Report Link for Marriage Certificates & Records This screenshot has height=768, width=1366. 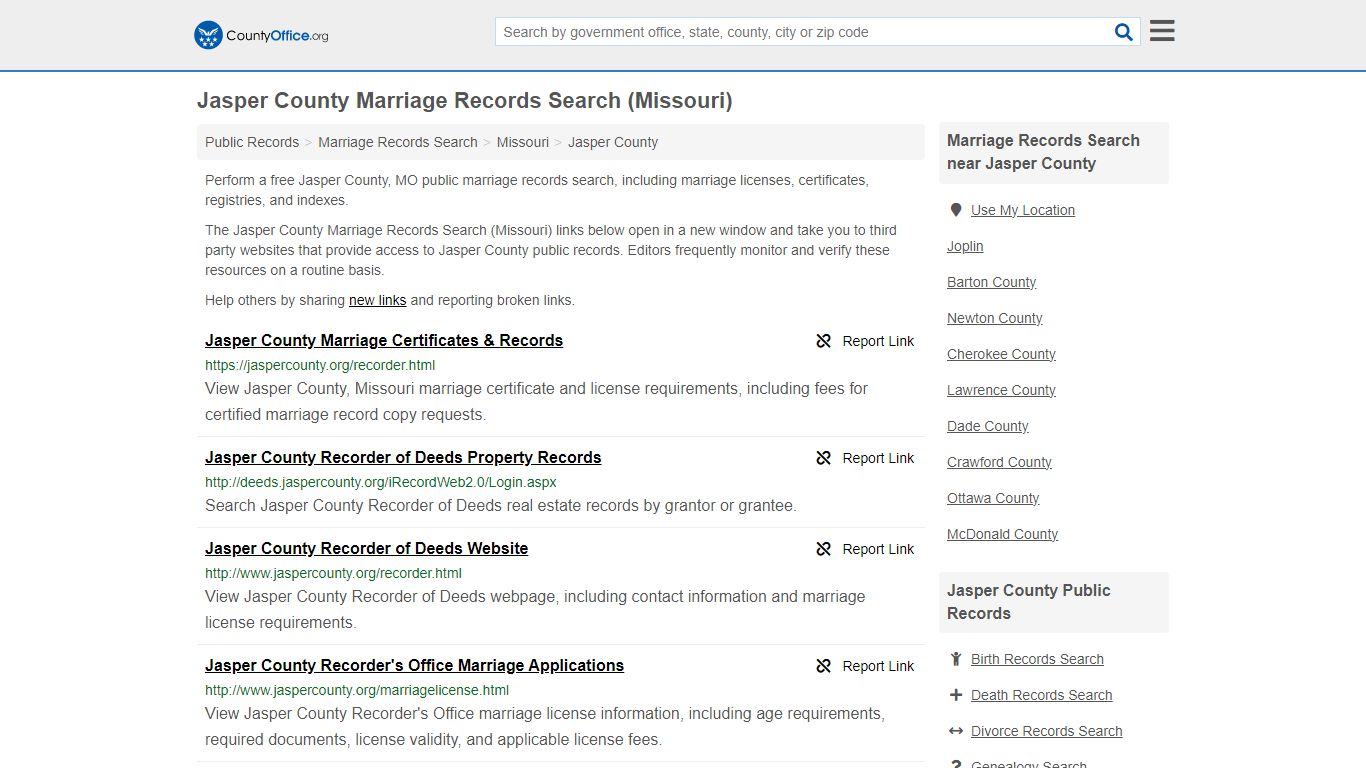click(878, 341)
